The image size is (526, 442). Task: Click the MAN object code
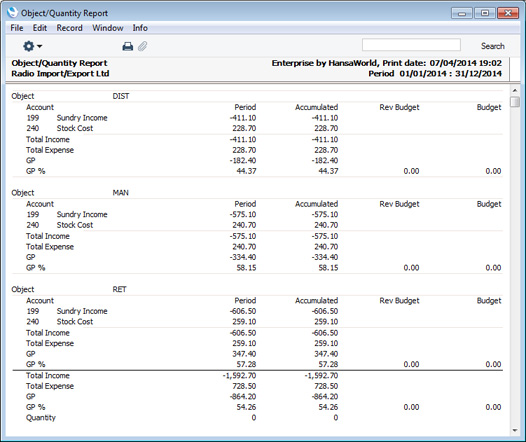(x=120, y=193)
